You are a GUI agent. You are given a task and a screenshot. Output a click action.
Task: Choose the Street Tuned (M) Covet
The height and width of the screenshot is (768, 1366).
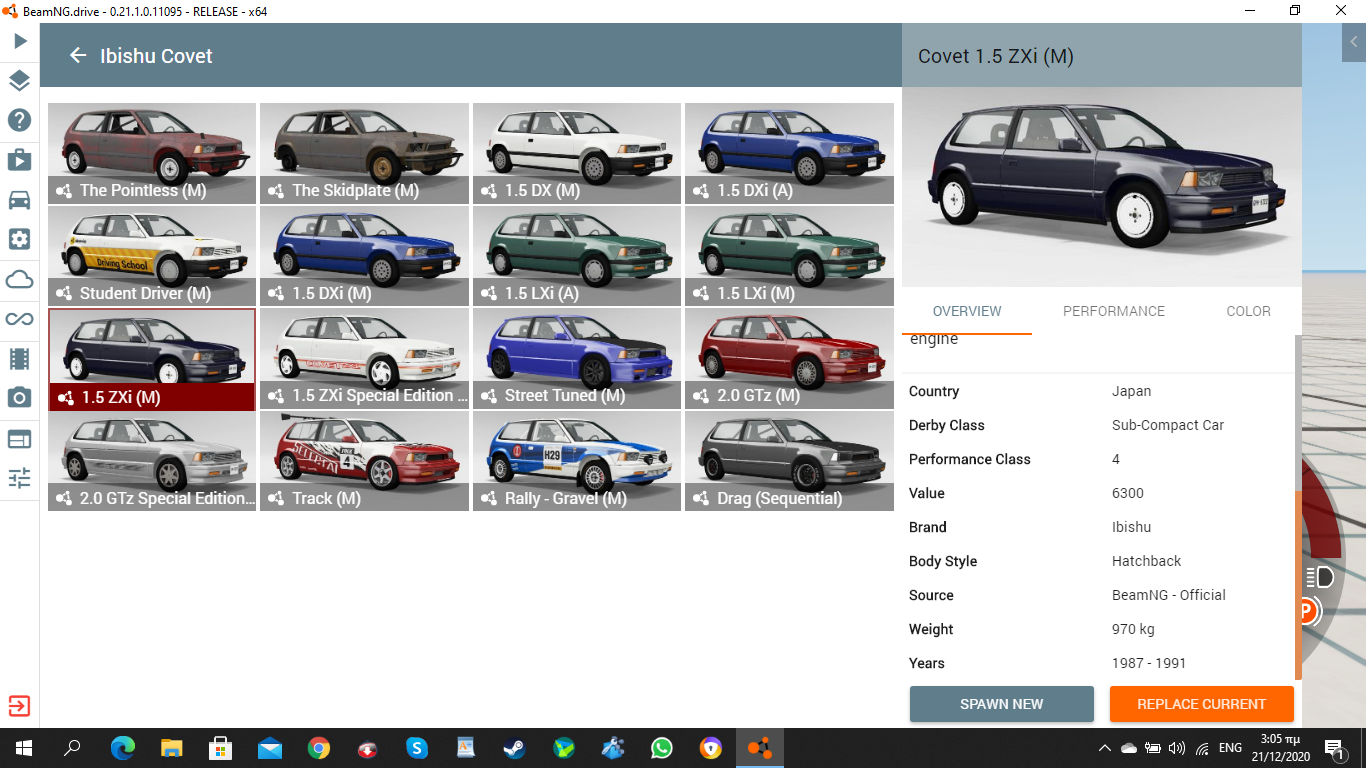577,359
